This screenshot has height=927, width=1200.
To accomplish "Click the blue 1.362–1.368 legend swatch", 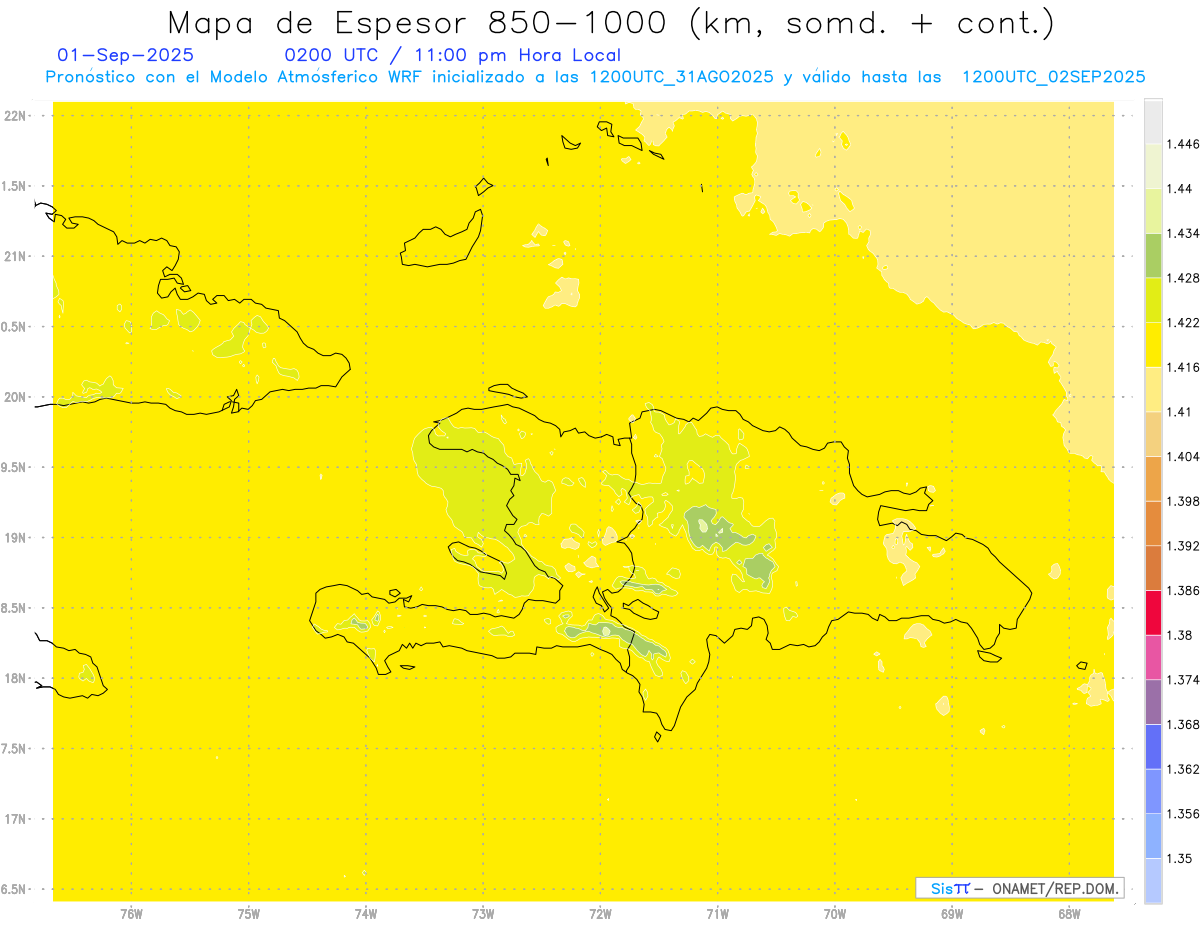I will tap(1153, 746).
